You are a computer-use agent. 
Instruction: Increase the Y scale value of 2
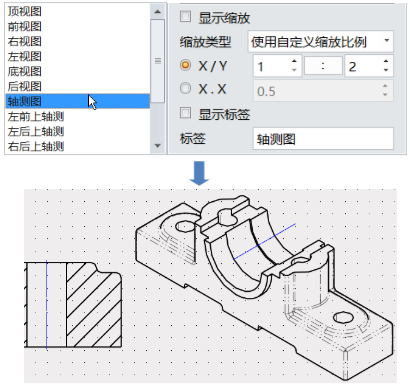pos(386,61)
